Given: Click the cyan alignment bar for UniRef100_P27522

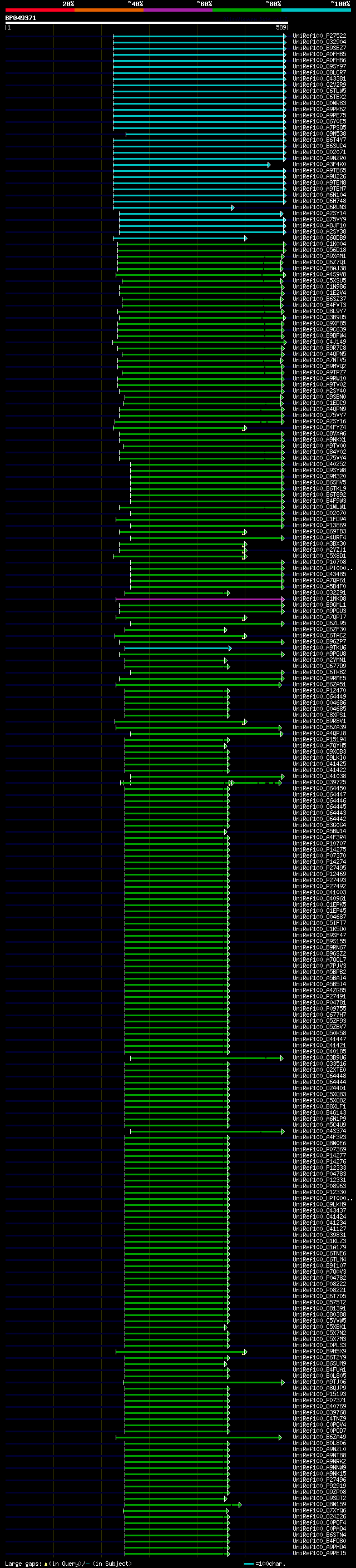Looking at the screenshot, I should 199,36.
